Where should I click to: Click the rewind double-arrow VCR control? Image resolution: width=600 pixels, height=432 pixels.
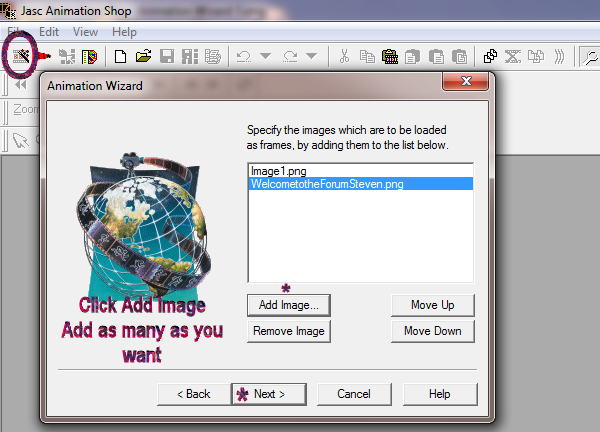21,85
